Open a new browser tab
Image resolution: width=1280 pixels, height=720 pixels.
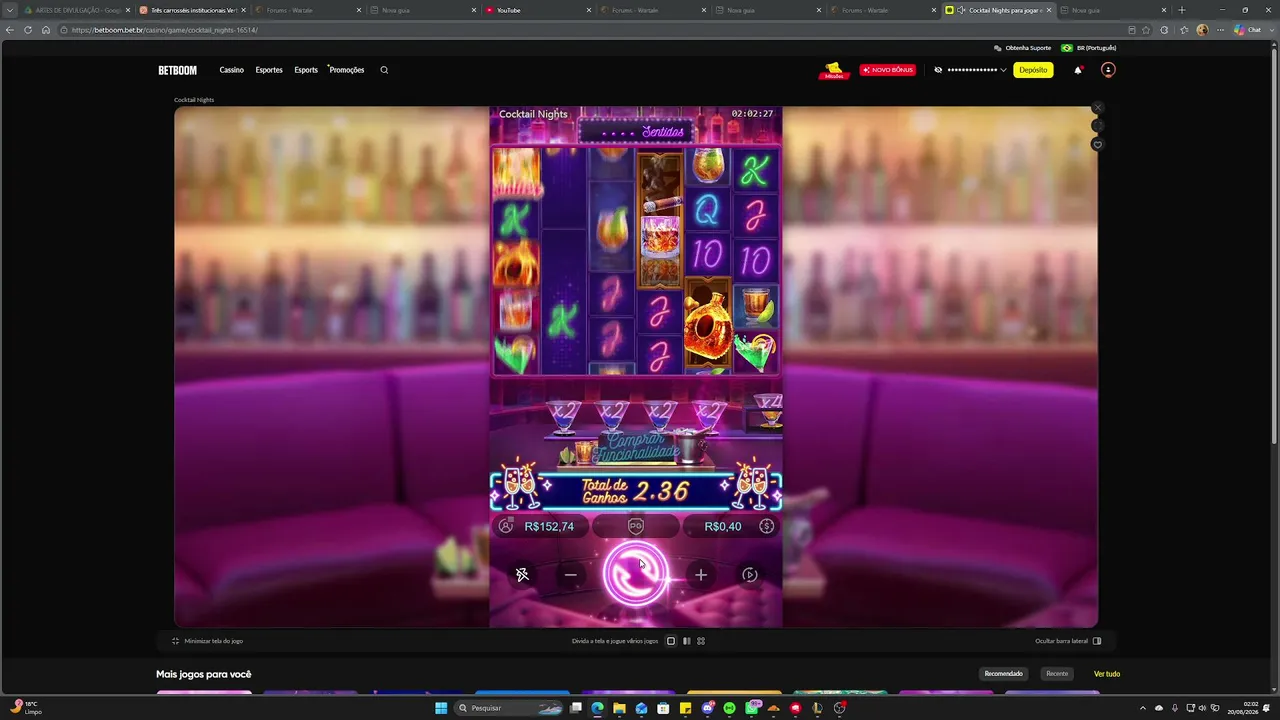(1182, 10)
